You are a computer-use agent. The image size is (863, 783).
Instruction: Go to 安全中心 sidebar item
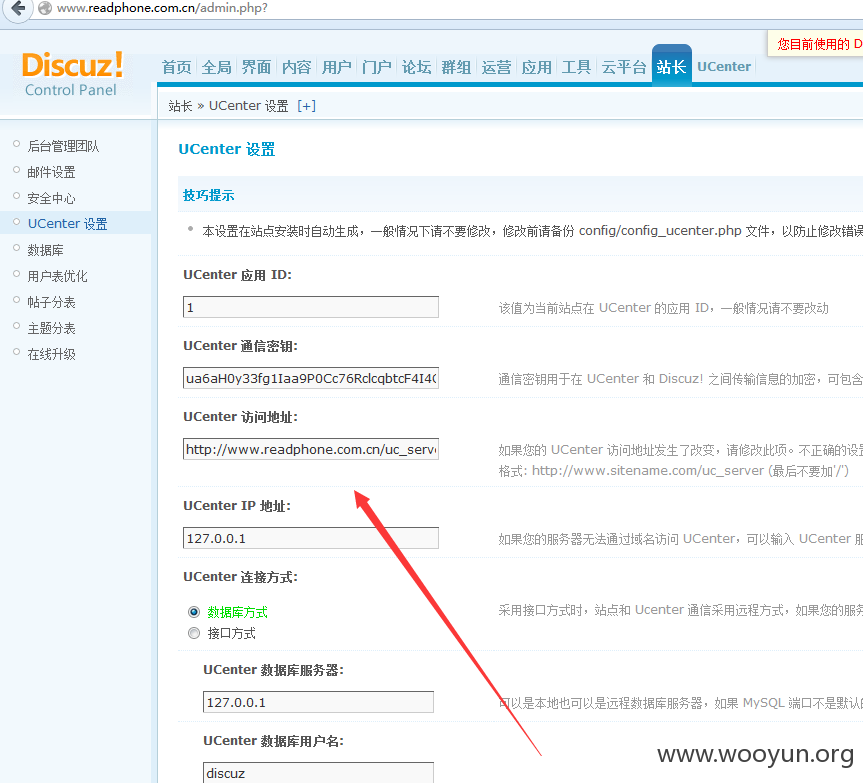tap(51, 198)
